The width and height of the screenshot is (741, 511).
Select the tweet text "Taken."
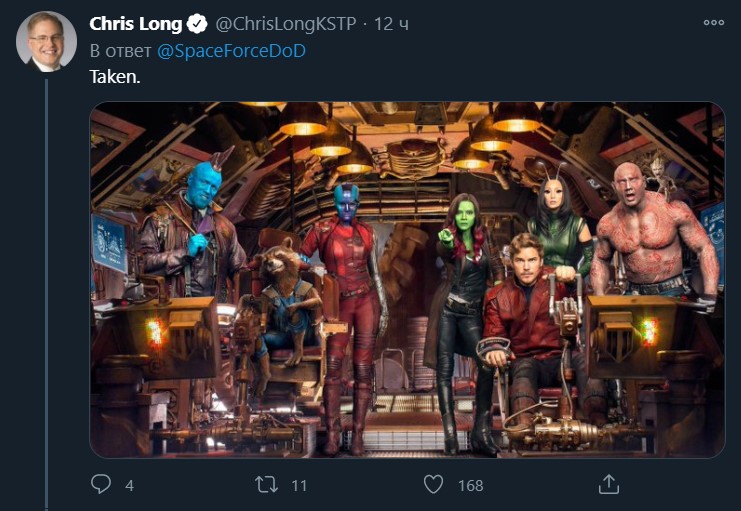pyautogui.click(x=115, y=77)
